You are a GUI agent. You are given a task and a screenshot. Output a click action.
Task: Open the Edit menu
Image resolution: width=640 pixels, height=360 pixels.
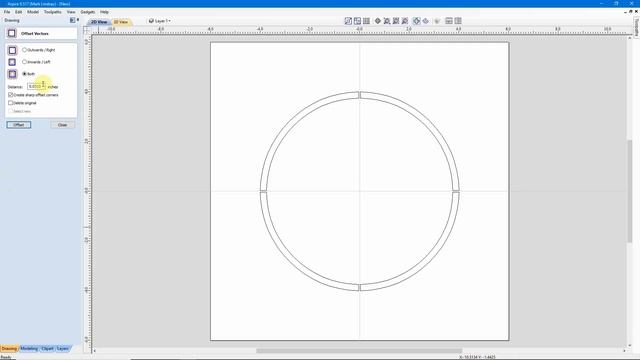pos(19,12)
